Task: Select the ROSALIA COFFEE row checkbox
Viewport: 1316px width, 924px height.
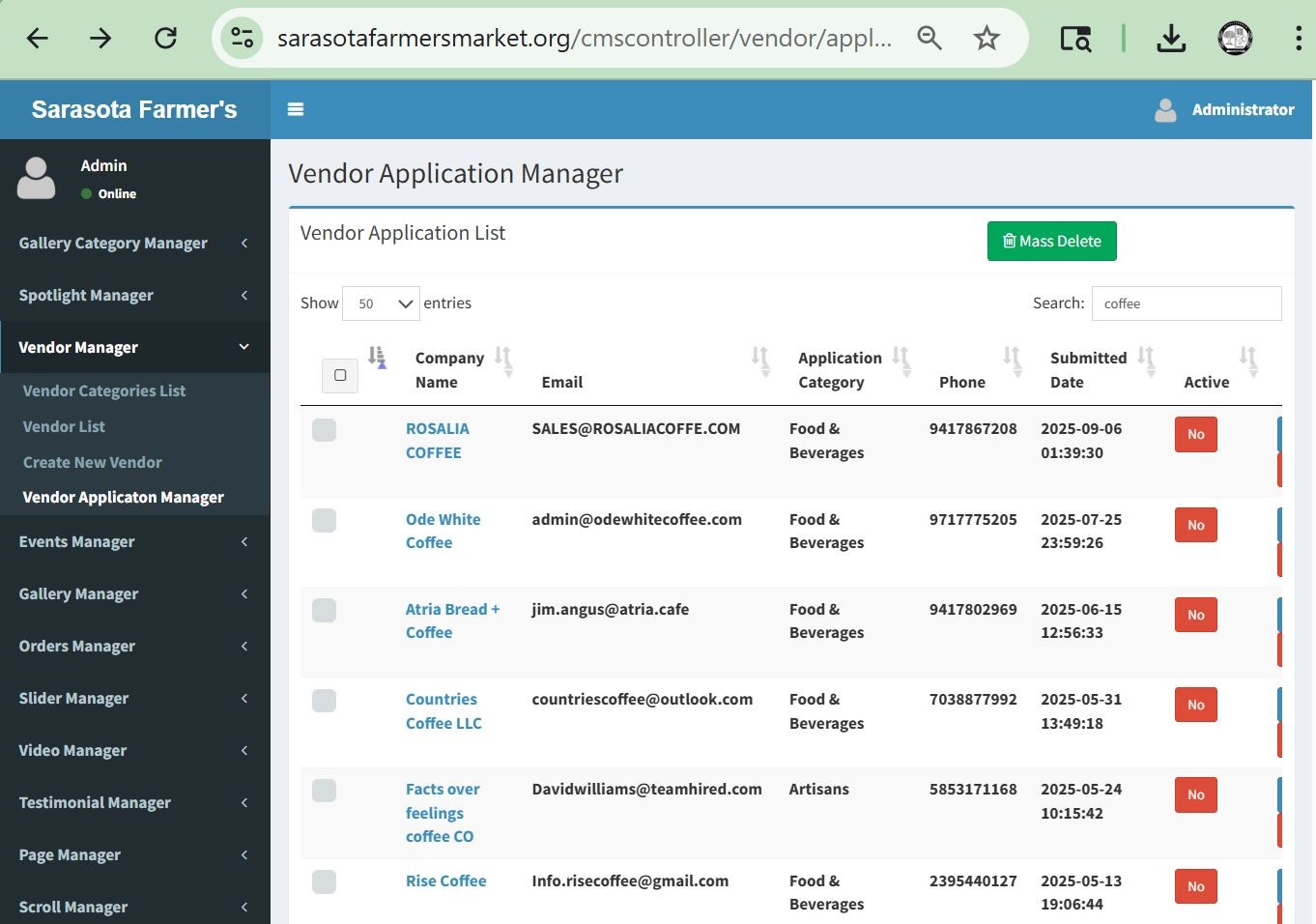Action: tap(325, 430)
